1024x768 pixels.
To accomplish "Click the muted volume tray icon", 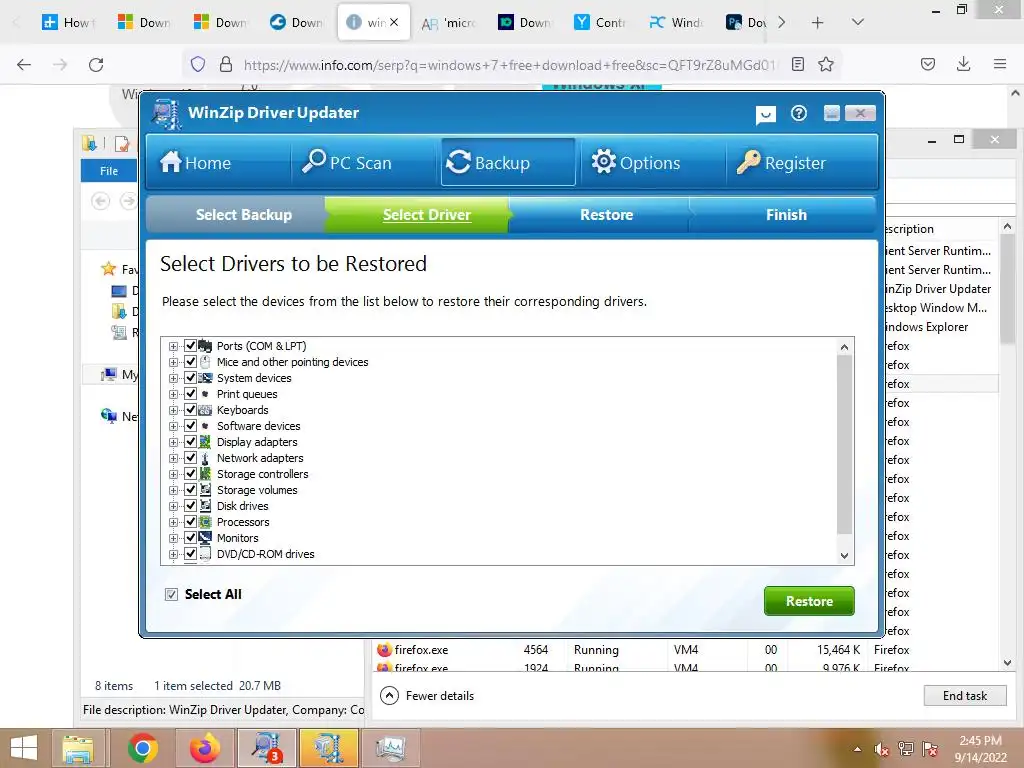I will tap(881, 748).
